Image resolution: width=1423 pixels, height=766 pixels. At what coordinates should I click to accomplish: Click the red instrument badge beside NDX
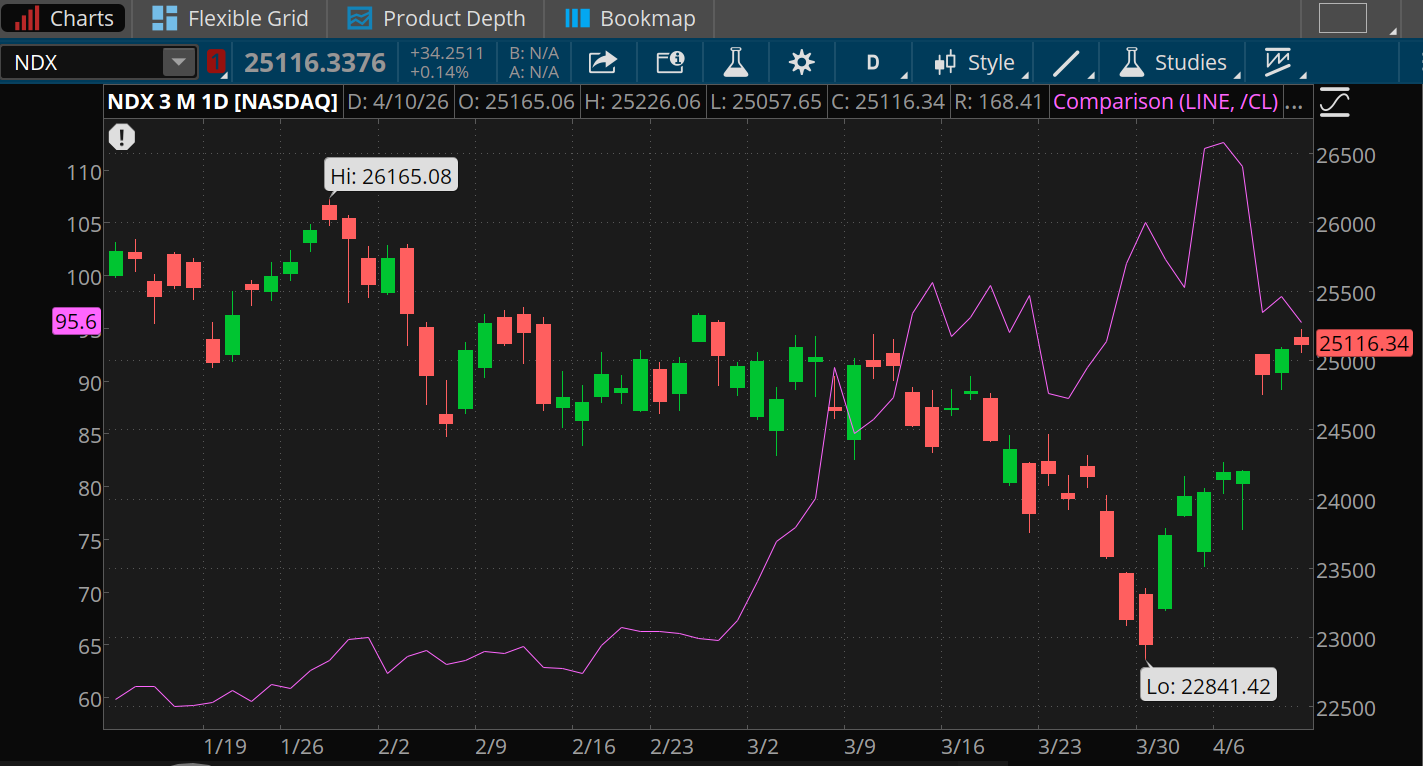216,61
